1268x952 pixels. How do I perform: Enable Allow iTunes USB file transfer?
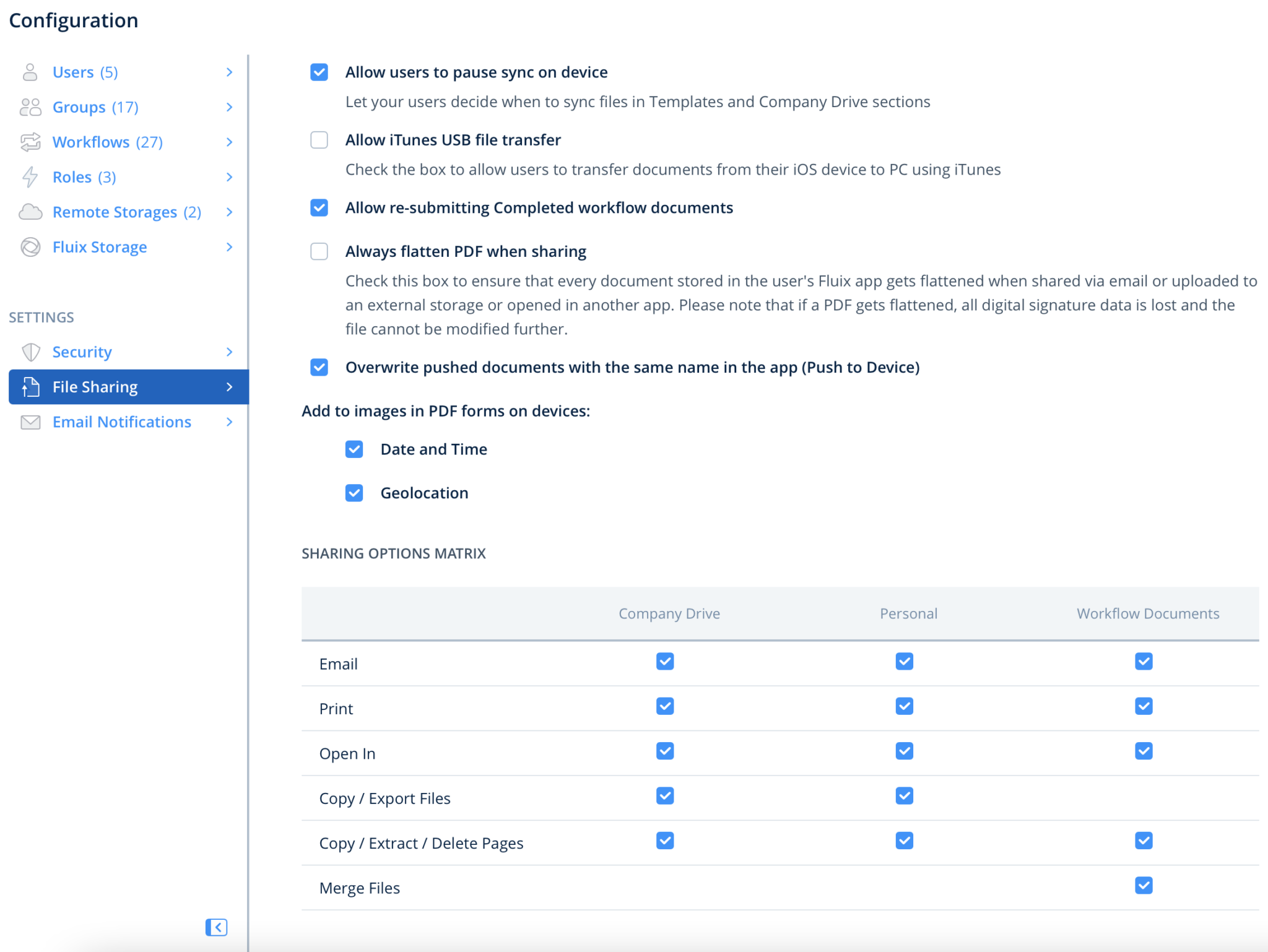[319, 140]
